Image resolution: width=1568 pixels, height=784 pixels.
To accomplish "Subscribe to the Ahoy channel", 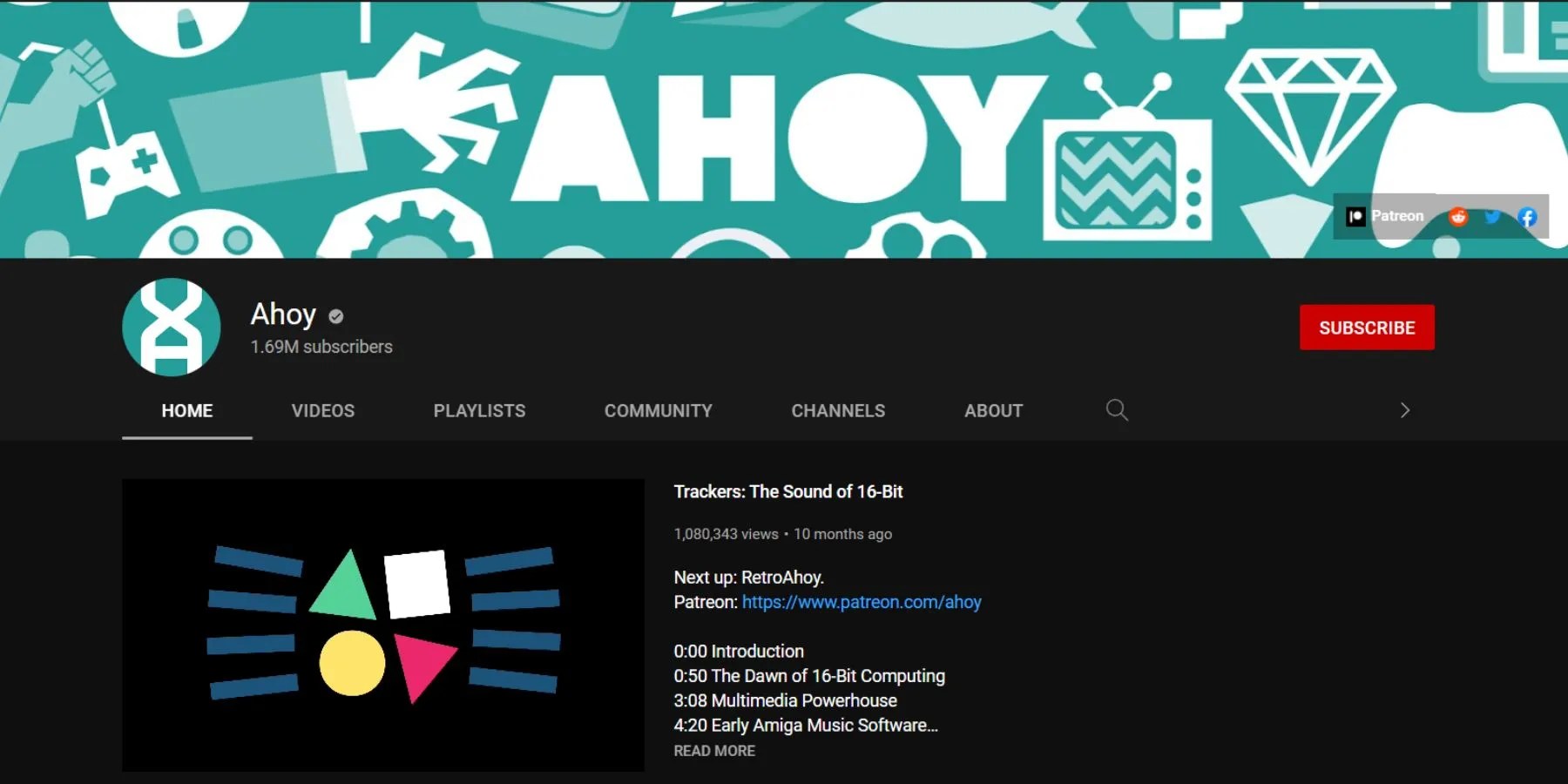I will coord(1367,328).
